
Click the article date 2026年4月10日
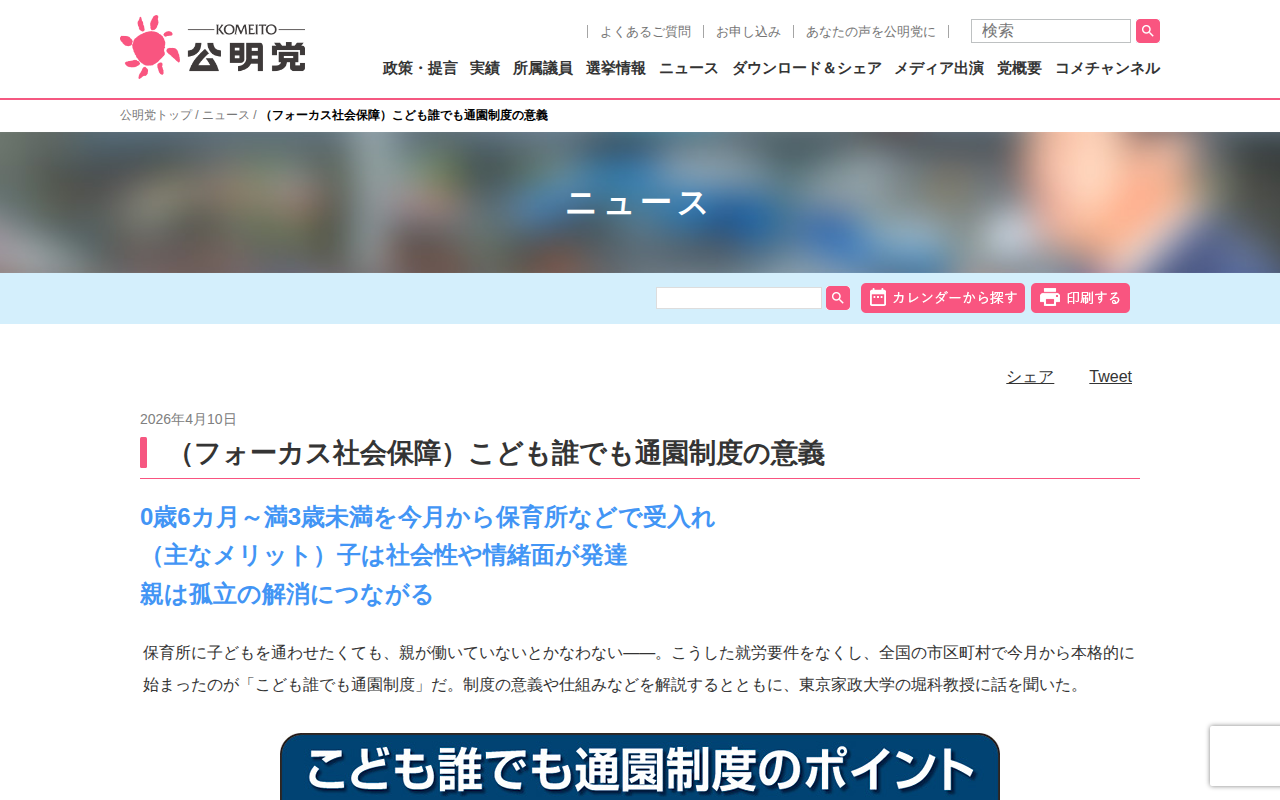click(188, 419)
